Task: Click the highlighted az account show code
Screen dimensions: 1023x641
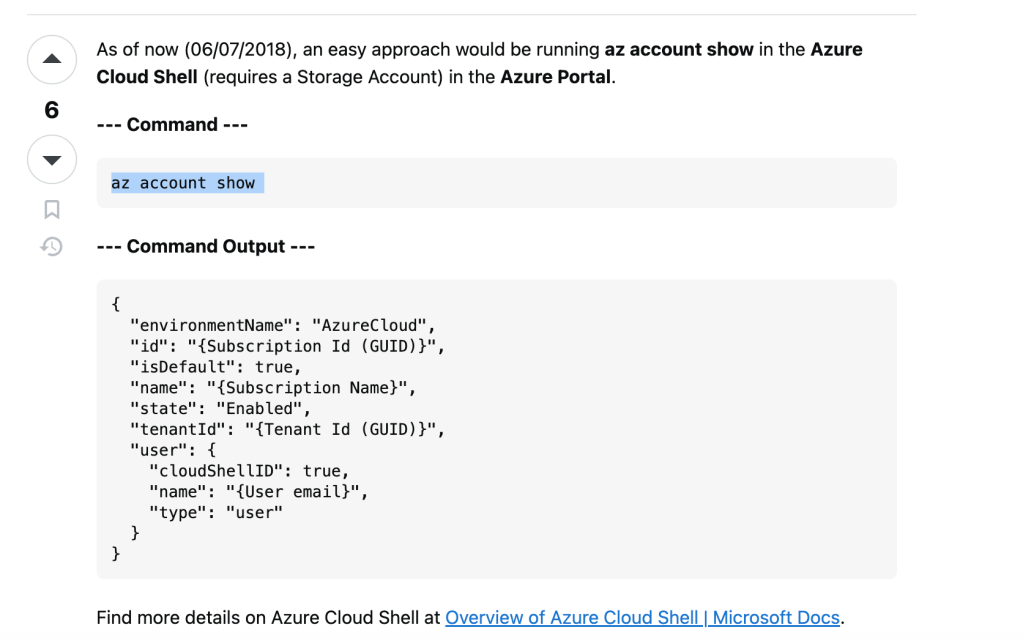Action: coord(187,183)
